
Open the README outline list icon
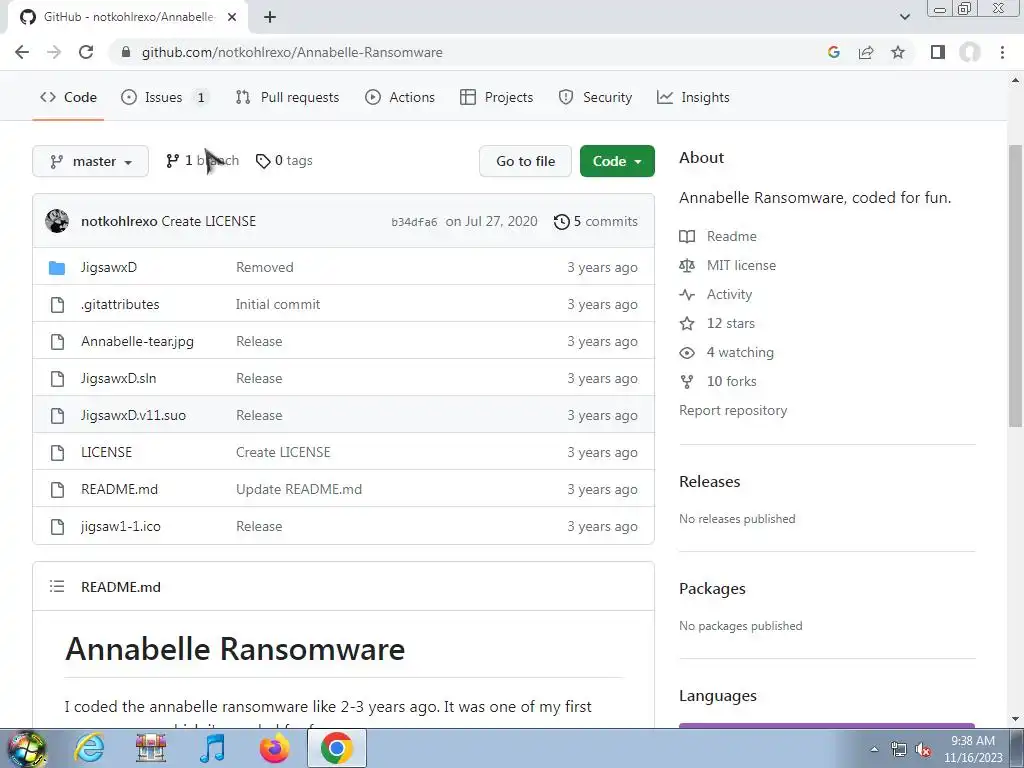pyautogui.click(x=57, y=586)
